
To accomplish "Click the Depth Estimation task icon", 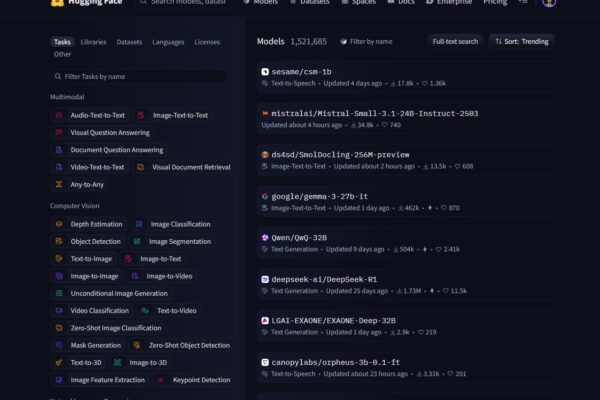I will (x=60, y=224).
